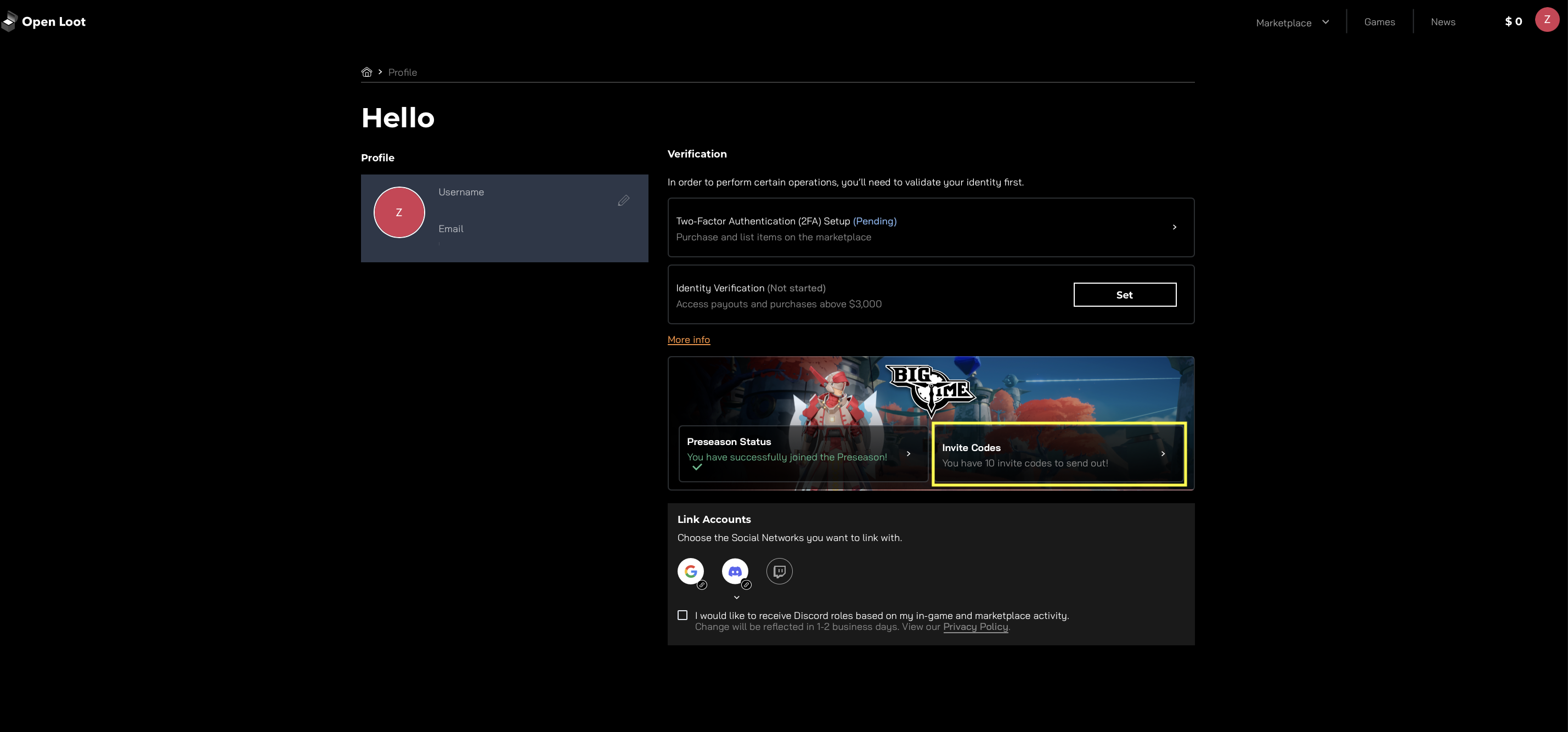
Task: Click 'Access payouts and purchases above $3,000'
Action: 779,304
